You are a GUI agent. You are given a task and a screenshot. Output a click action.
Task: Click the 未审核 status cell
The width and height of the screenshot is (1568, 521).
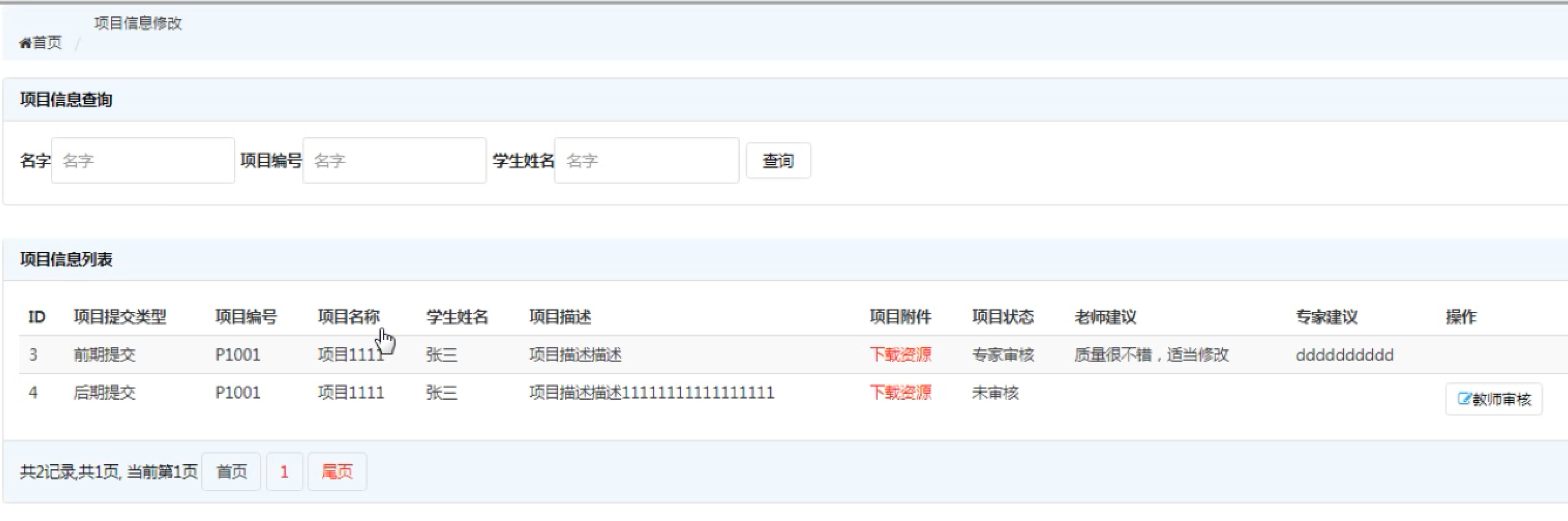995,392
